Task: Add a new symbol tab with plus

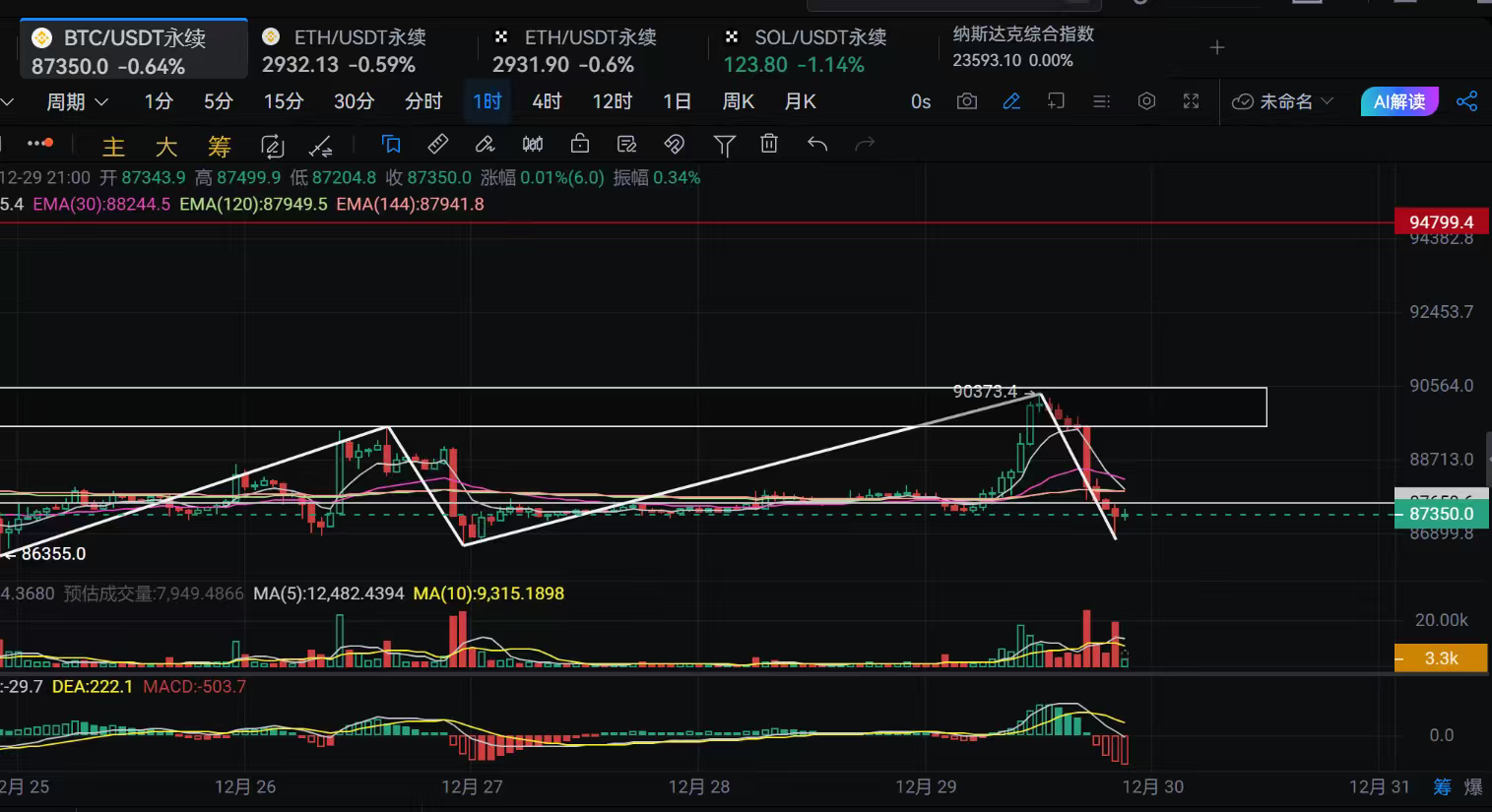Action: coord(1217,47)
